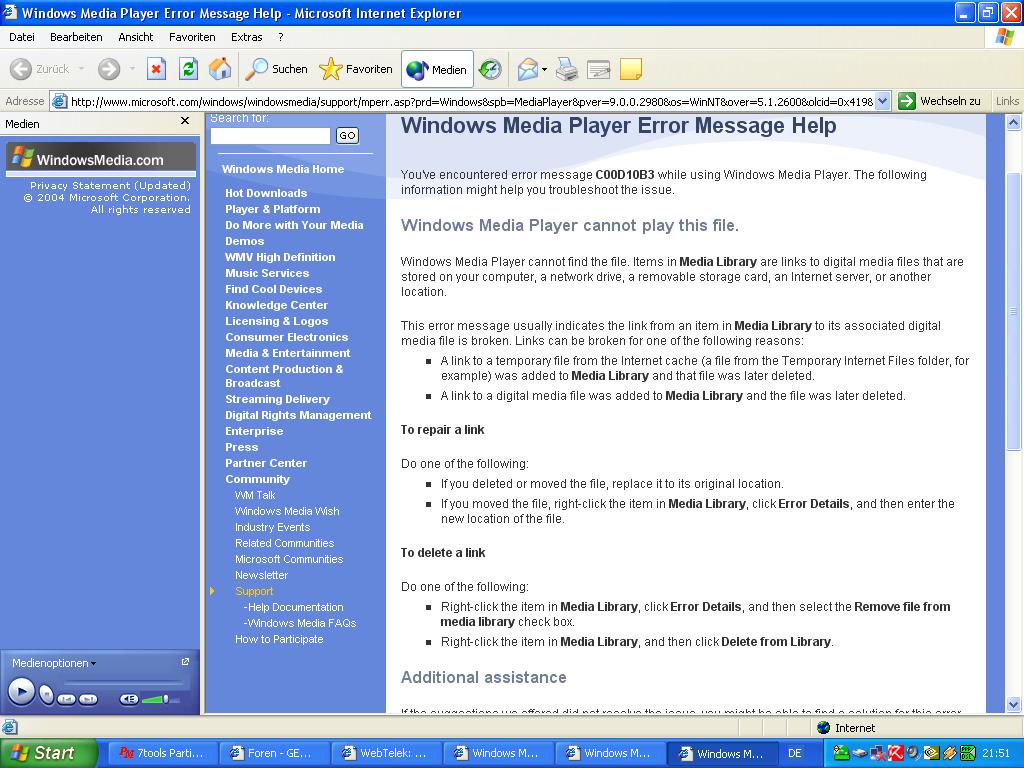Click the PPP DSL tray icon
1024x768 pixels.
(967, 753)
